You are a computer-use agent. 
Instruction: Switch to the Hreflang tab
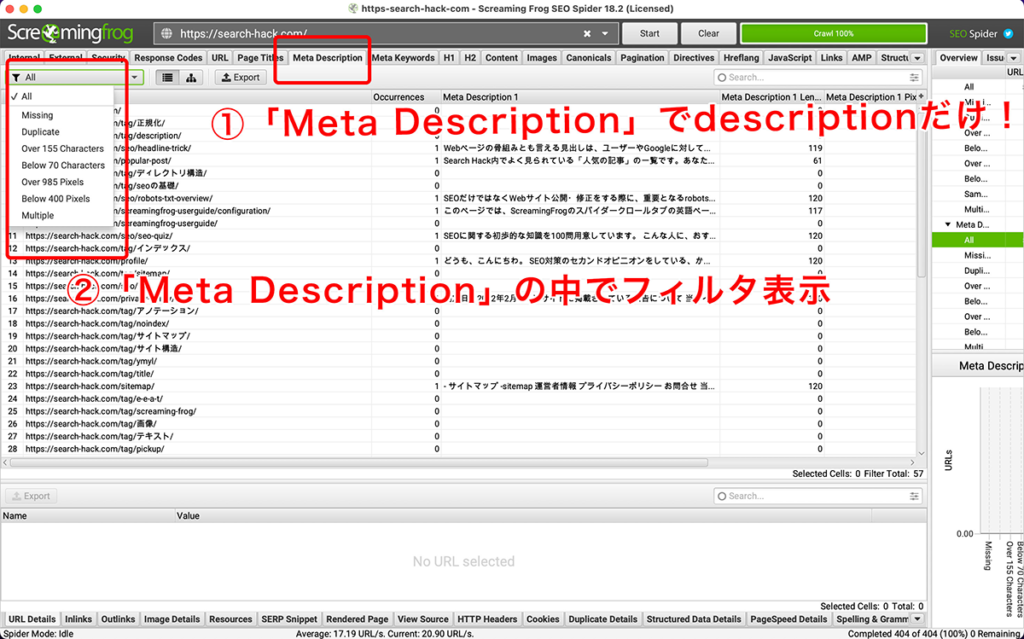(x=741, y=57)
